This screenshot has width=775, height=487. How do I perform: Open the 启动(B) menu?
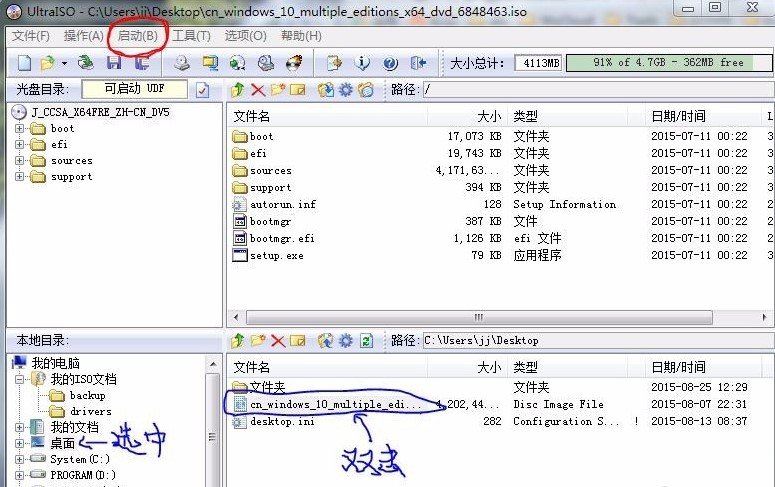coord(137,36)
